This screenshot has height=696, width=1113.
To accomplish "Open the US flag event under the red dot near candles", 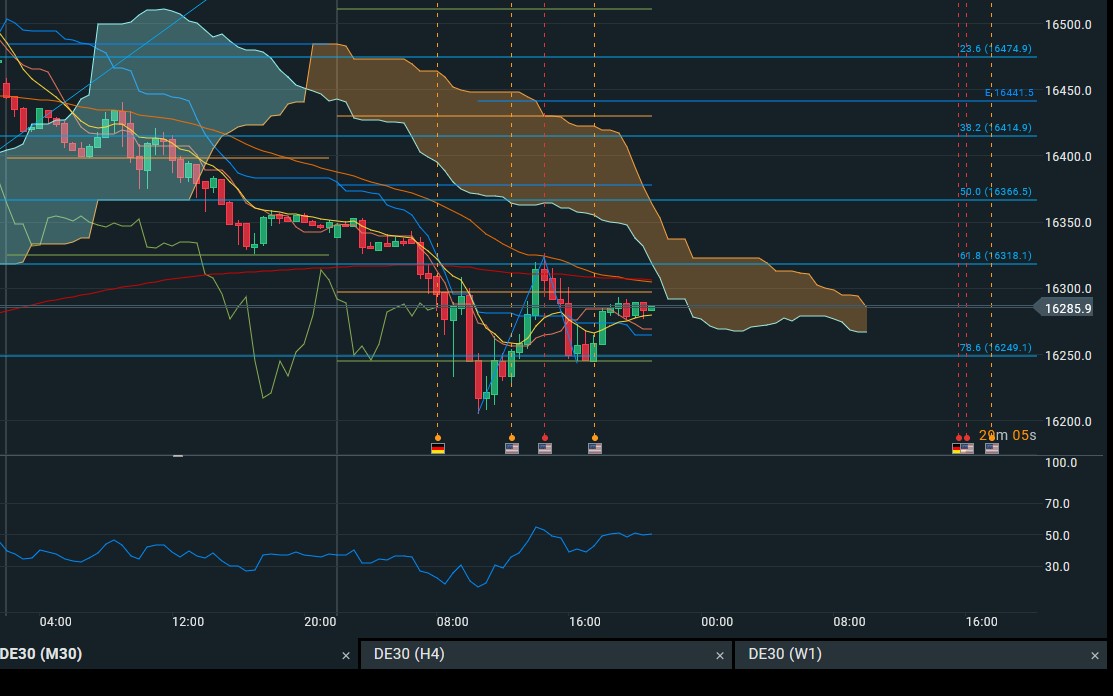I will coord(545,448).
